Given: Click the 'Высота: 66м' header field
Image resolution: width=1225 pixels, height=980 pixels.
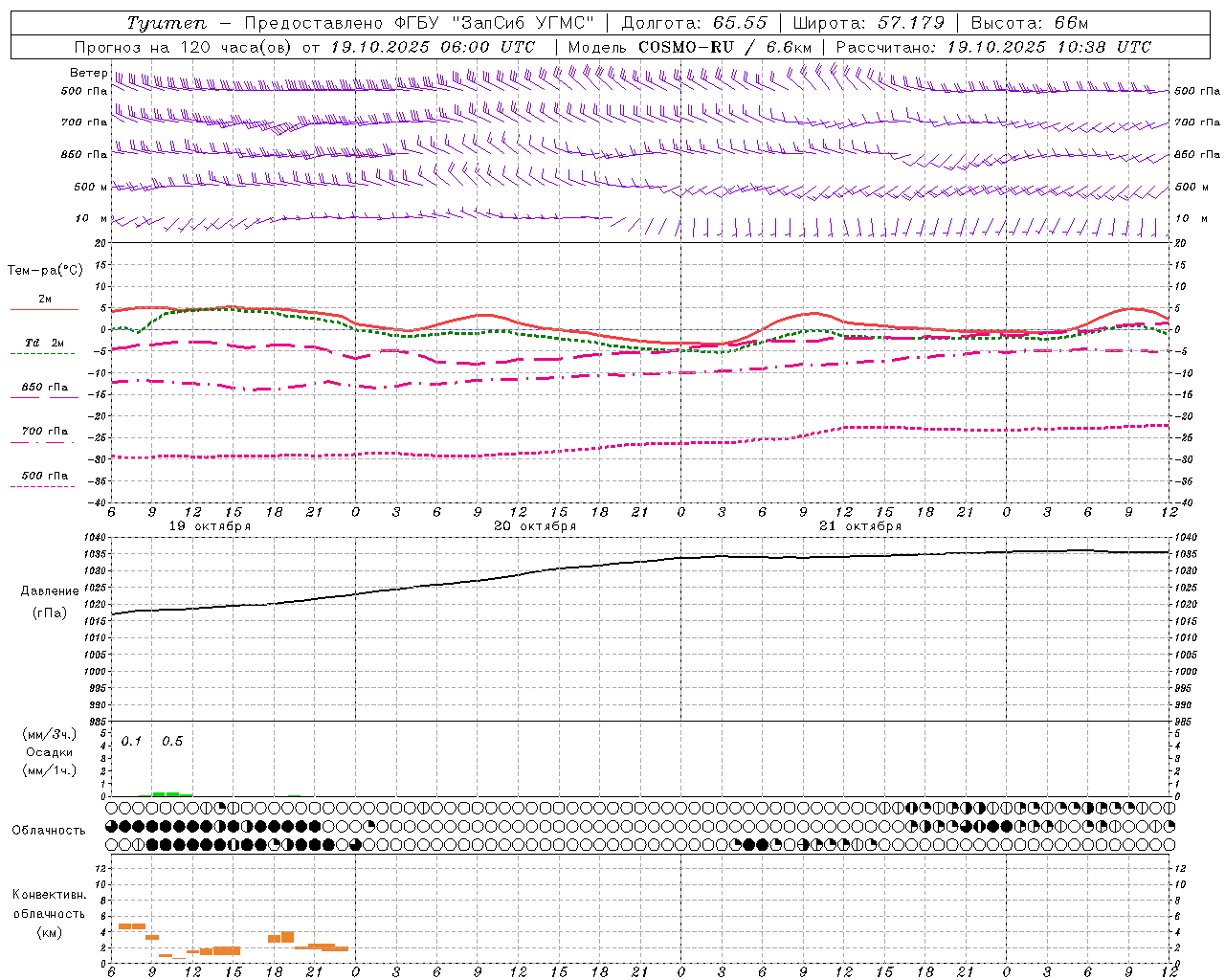Looking at the screenshot, I should coord(1030,23).
